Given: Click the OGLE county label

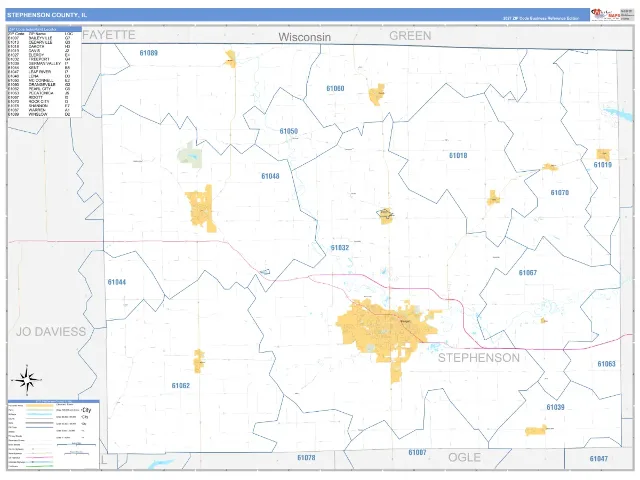Looking at the screenshot, I should click(464, 458).
